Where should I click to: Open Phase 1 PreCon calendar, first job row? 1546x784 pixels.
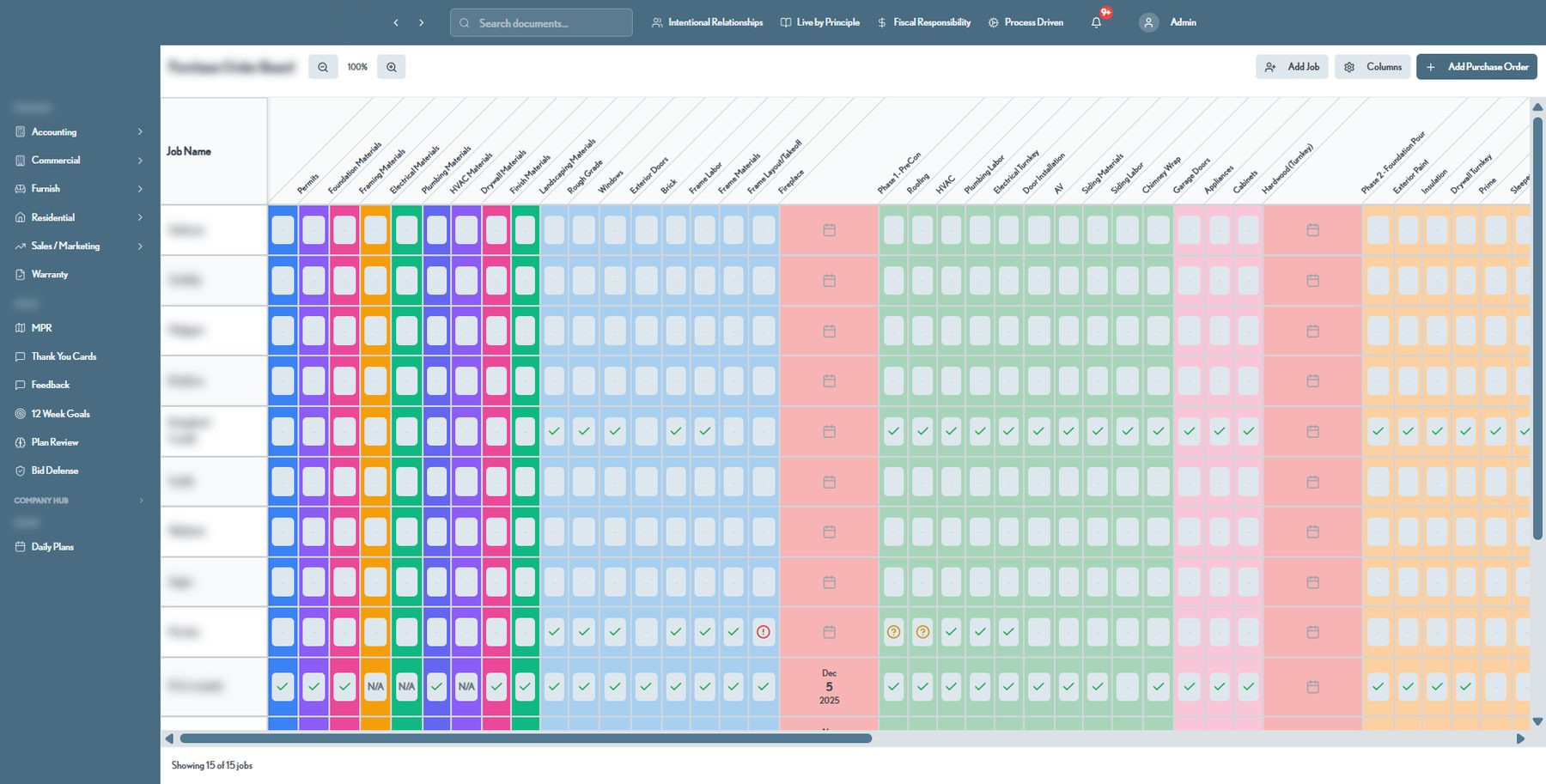pos(829,230)
